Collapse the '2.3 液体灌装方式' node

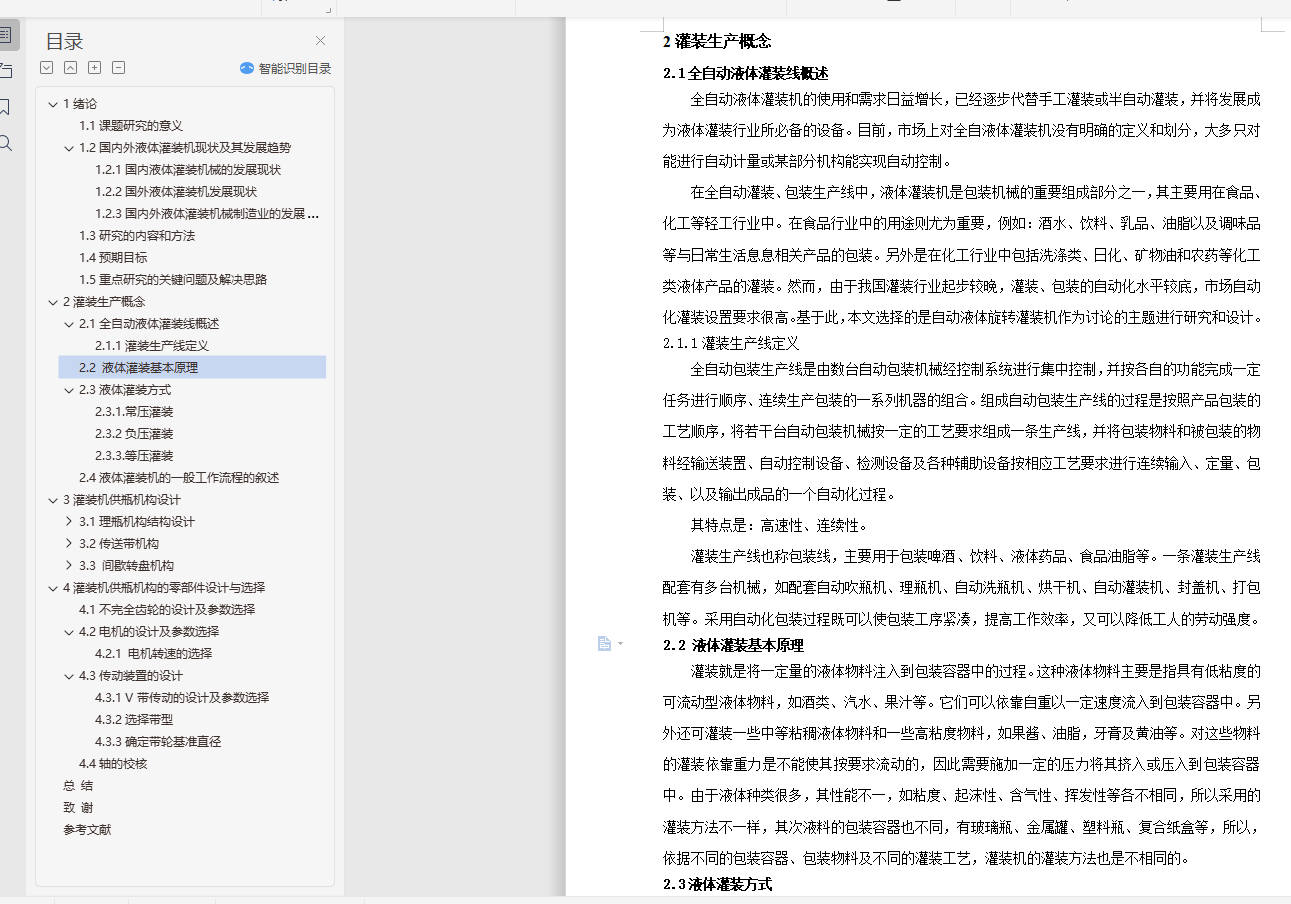[69, 389]
